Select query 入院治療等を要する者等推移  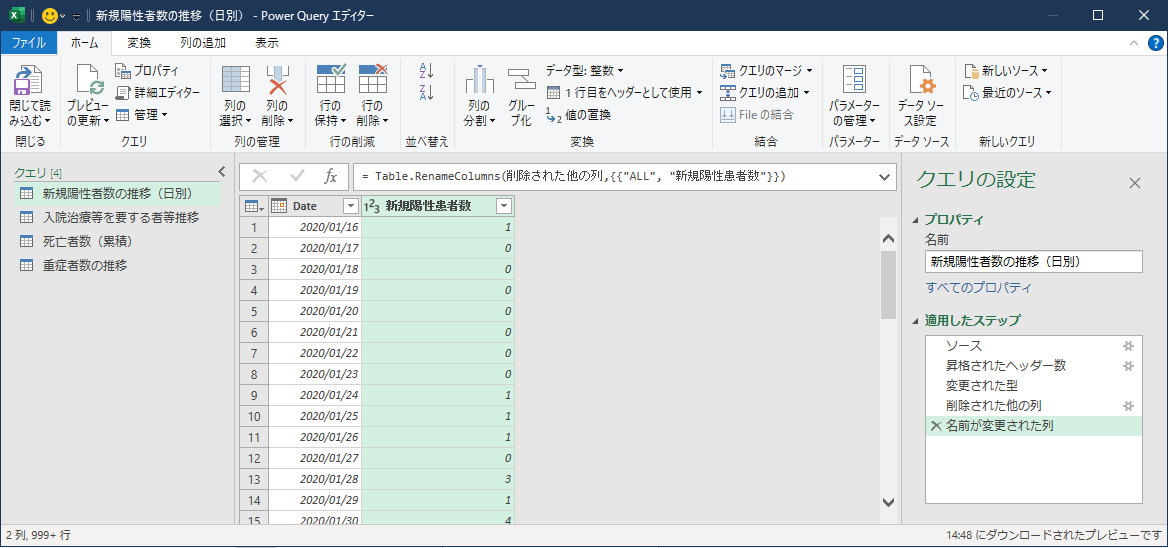pyautogui.click(x=118, y=217)
